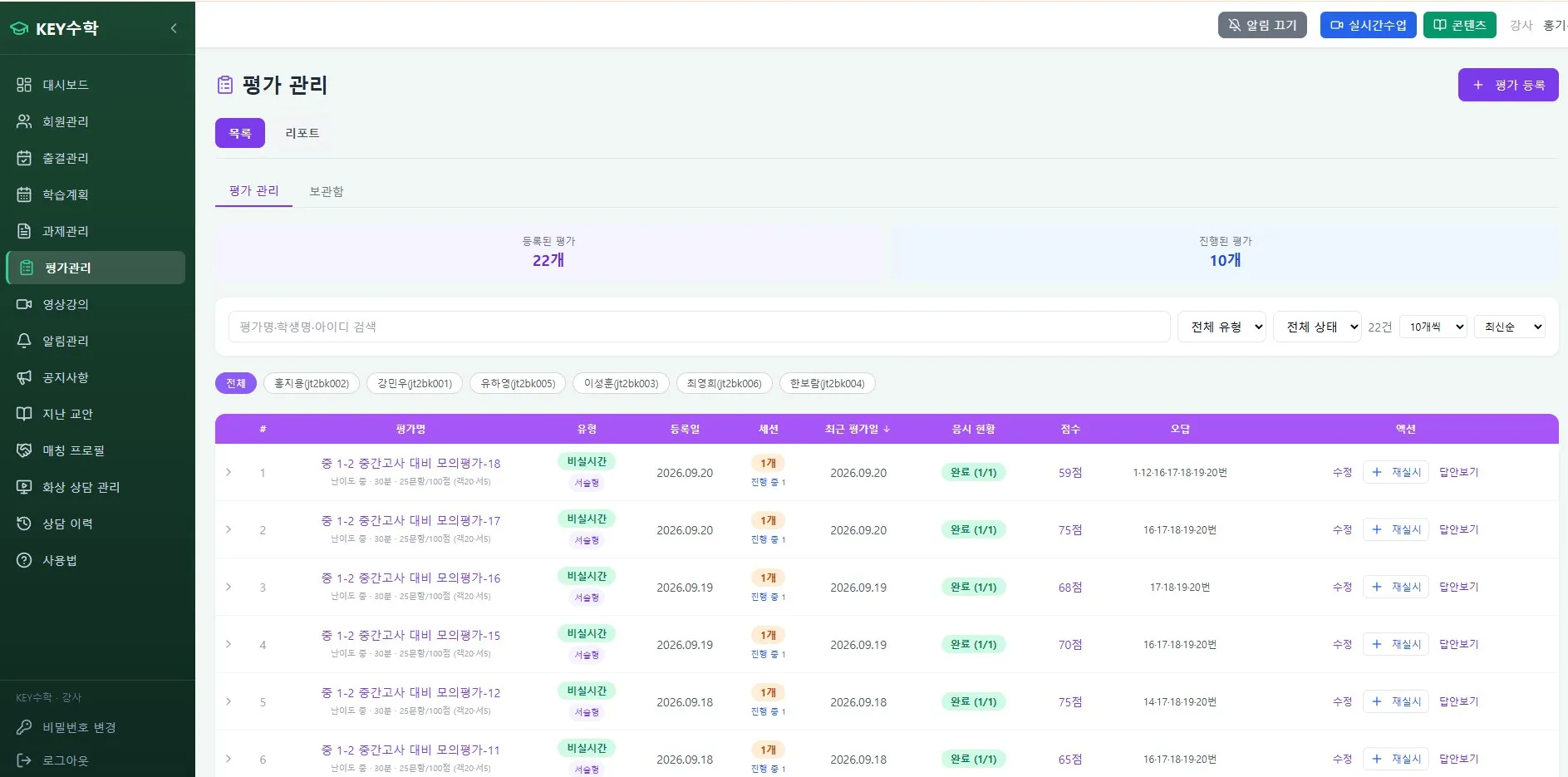The image size is (1568, 777).
Task: Filter by student 한보람(jt2bk004)
Action: tap(828, 383)
